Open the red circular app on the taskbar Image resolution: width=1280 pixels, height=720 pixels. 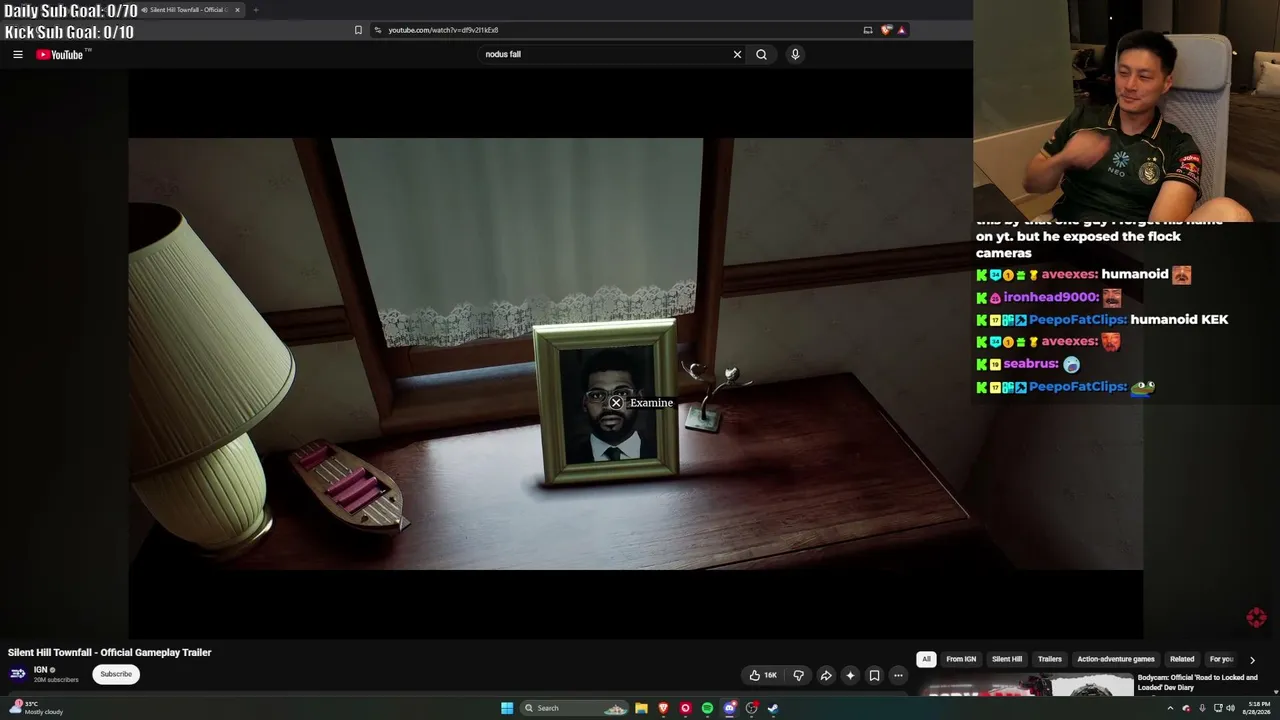point(685,708)
